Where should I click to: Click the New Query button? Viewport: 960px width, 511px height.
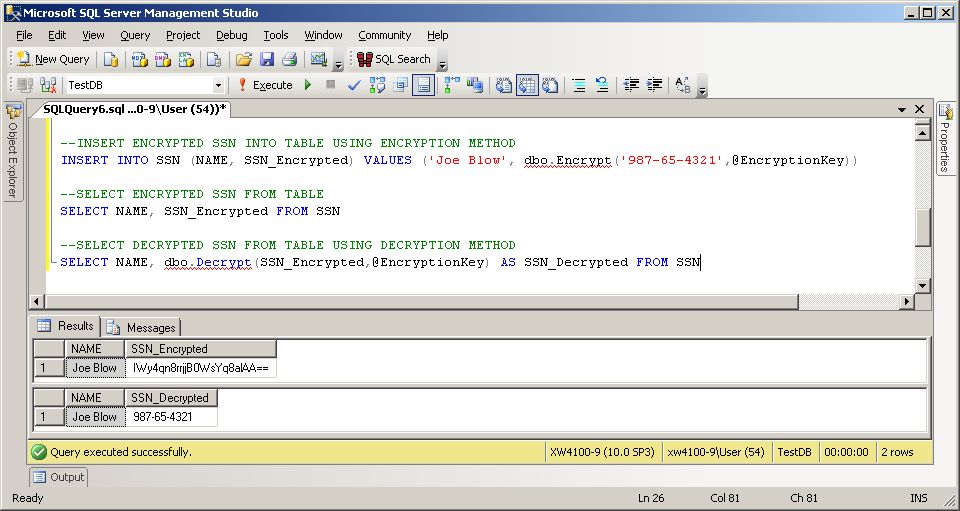[54, 59]
